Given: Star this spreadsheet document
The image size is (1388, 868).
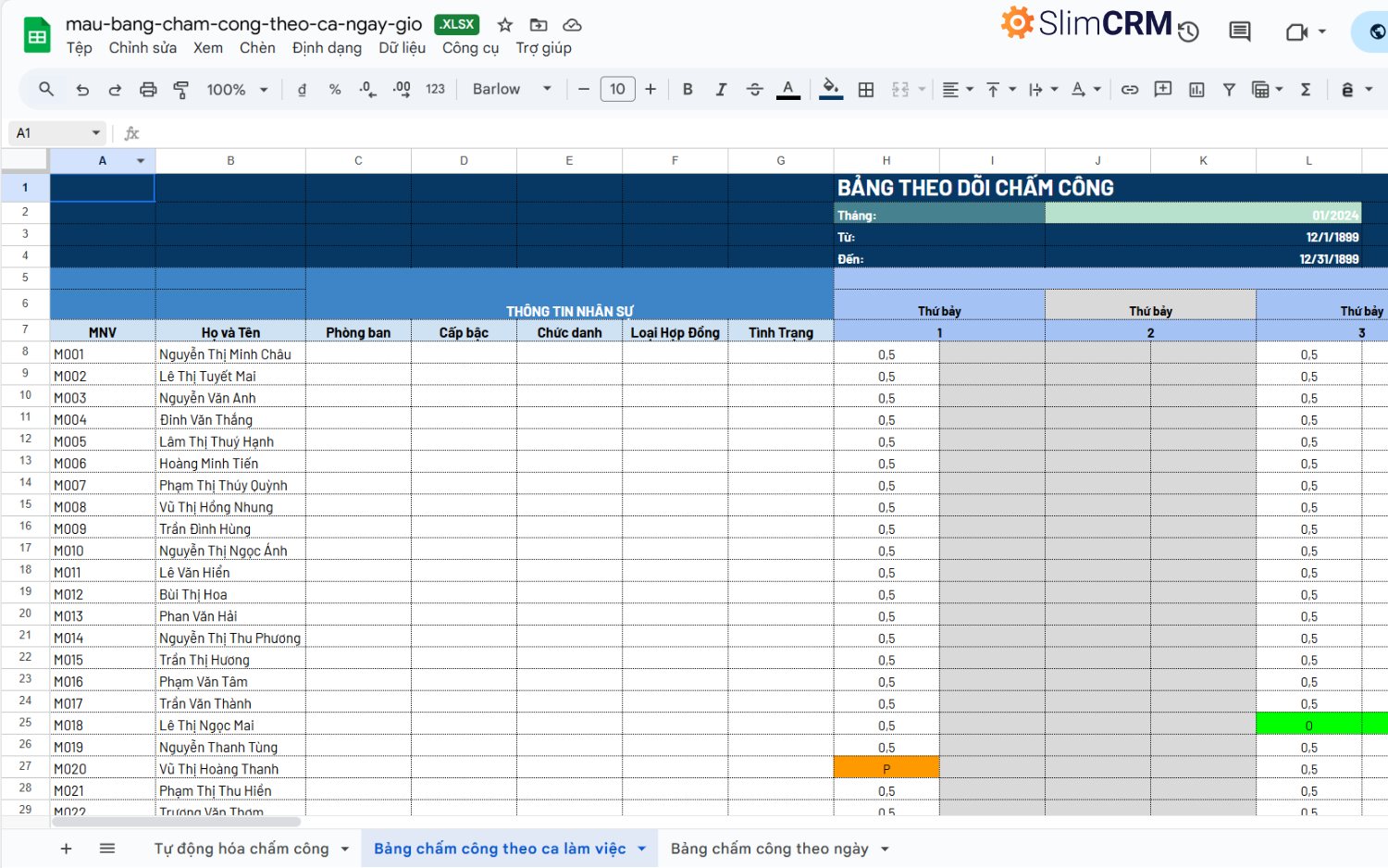Looking at the screenshot, I should [x=505, y=25].
